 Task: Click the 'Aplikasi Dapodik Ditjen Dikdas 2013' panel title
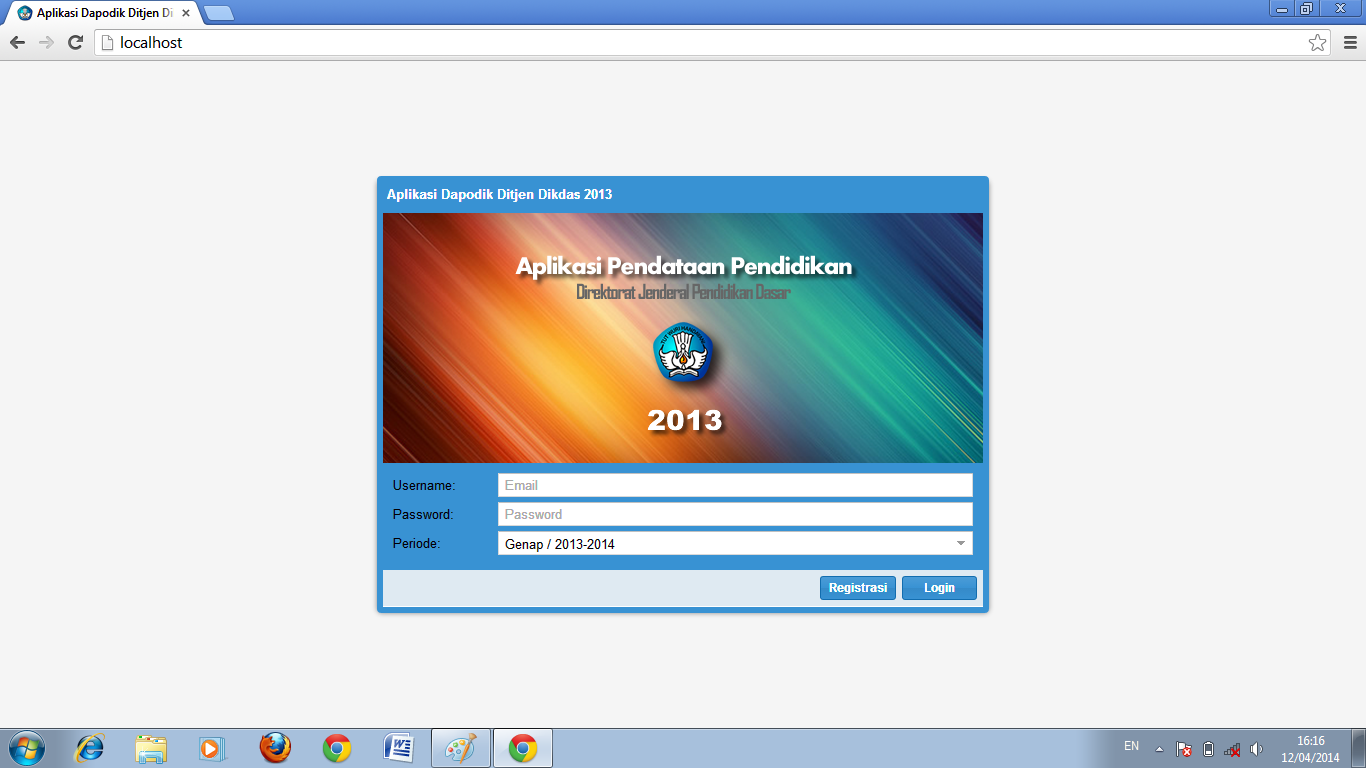(x=499, y=194)
